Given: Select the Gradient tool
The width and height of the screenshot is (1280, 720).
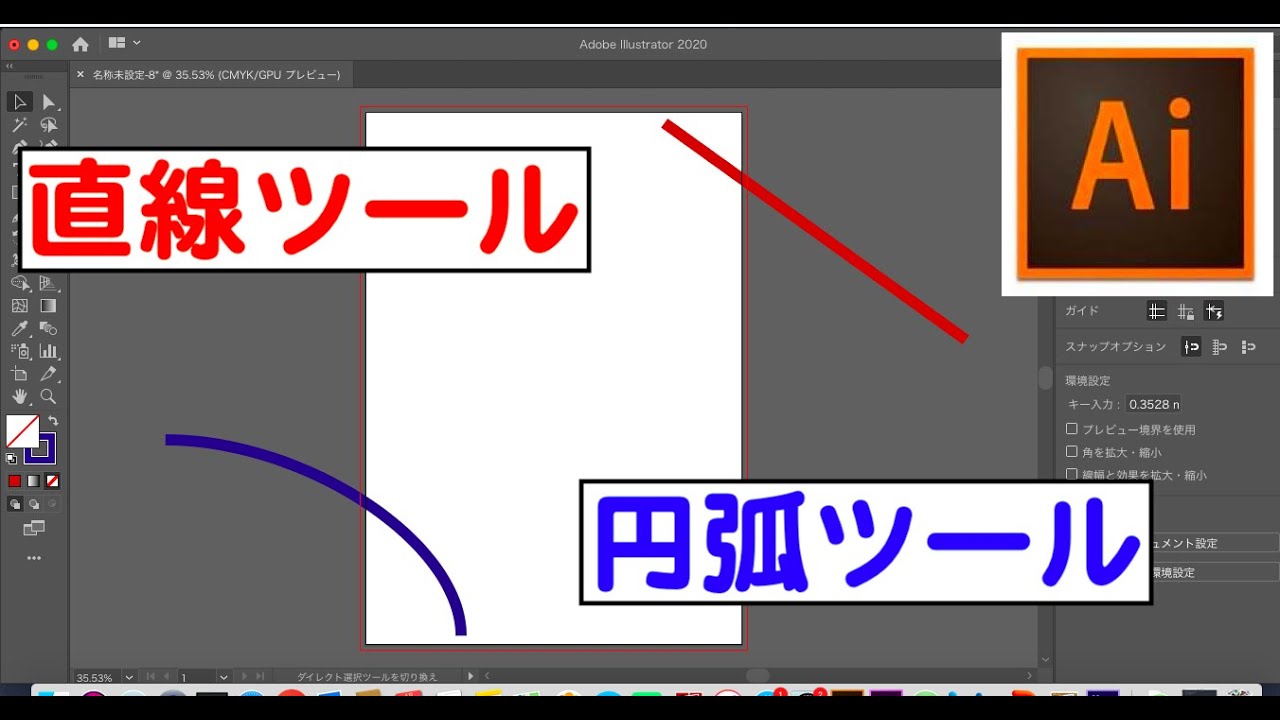Looking at the screenshot, I should 48,306.
